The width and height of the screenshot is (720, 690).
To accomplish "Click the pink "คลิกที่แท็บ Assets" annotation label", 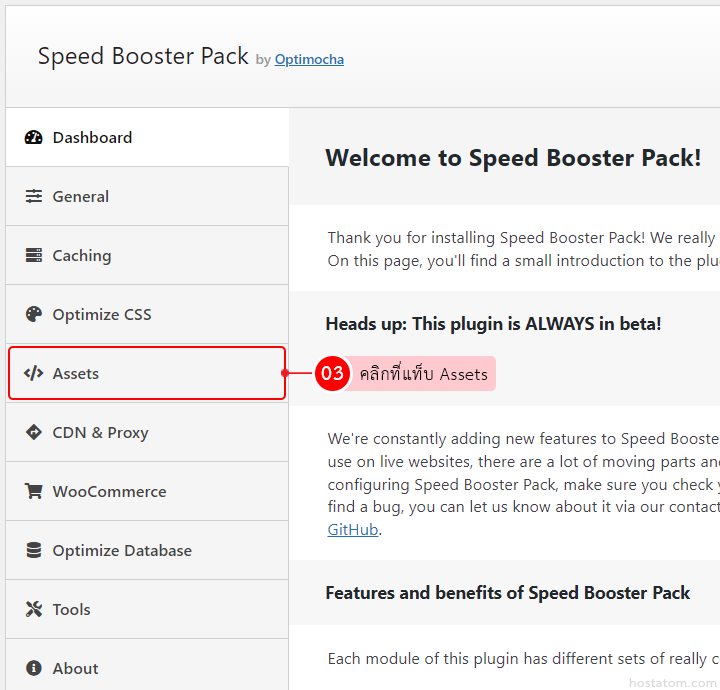I will click(424, 374).
